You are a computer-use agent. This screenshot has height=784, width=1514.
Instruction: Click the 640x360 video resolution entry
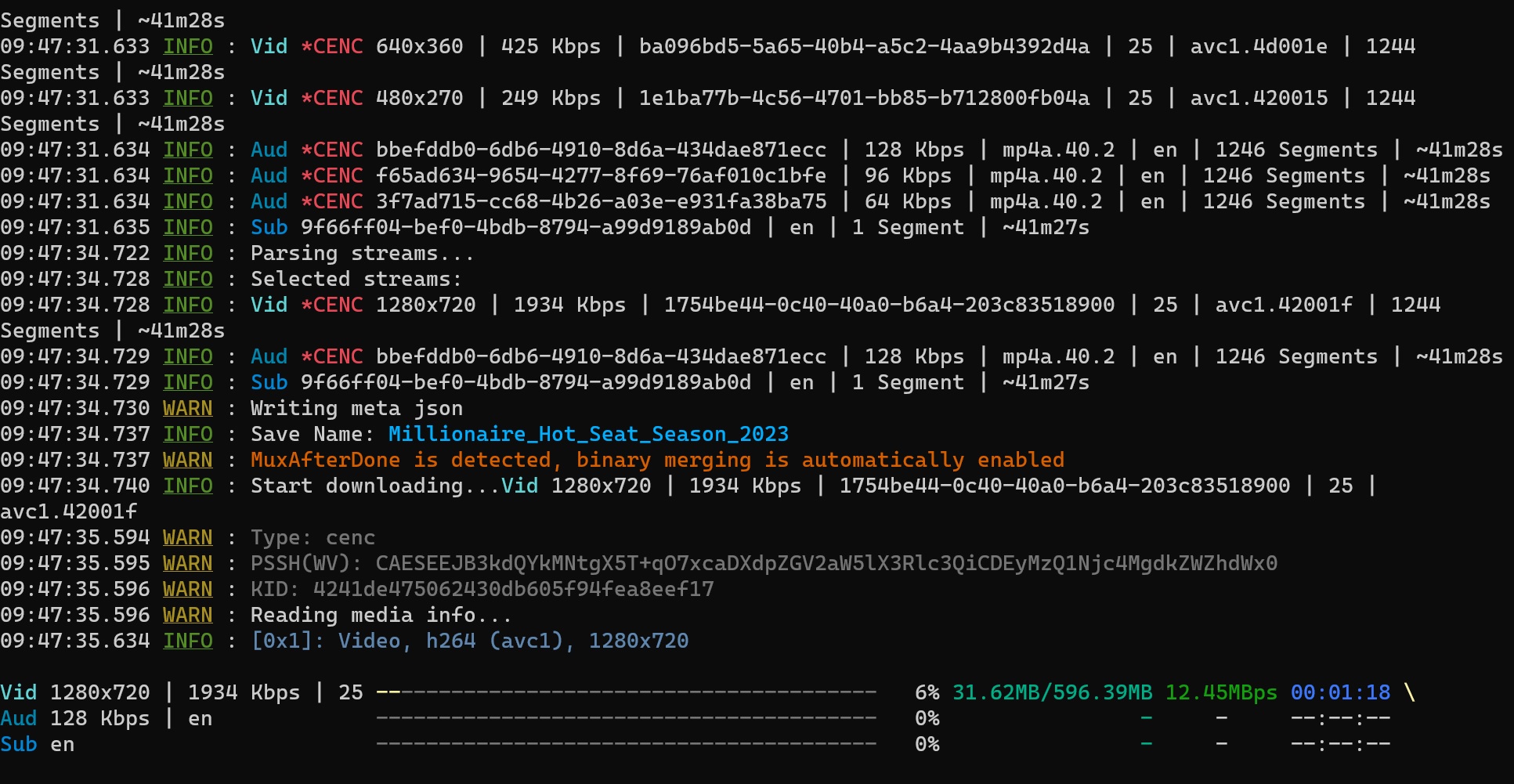pyautogui.click(x=419, y=46)
